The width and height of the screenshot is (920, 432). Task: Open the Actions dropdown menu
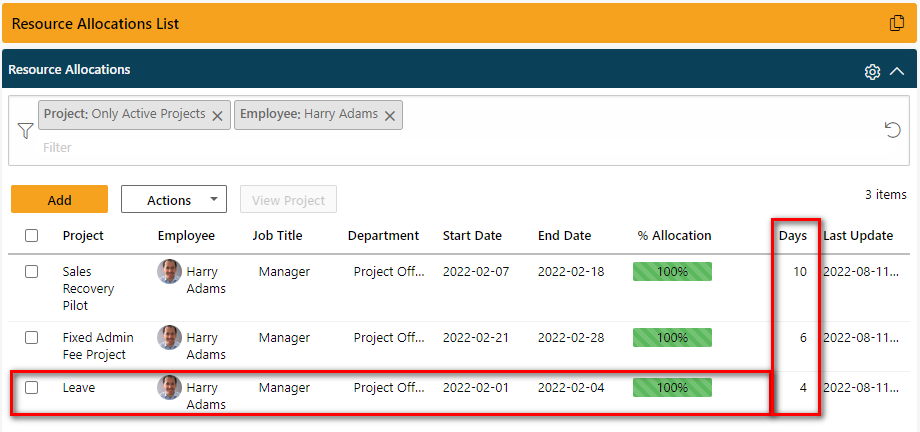[174, 200]
